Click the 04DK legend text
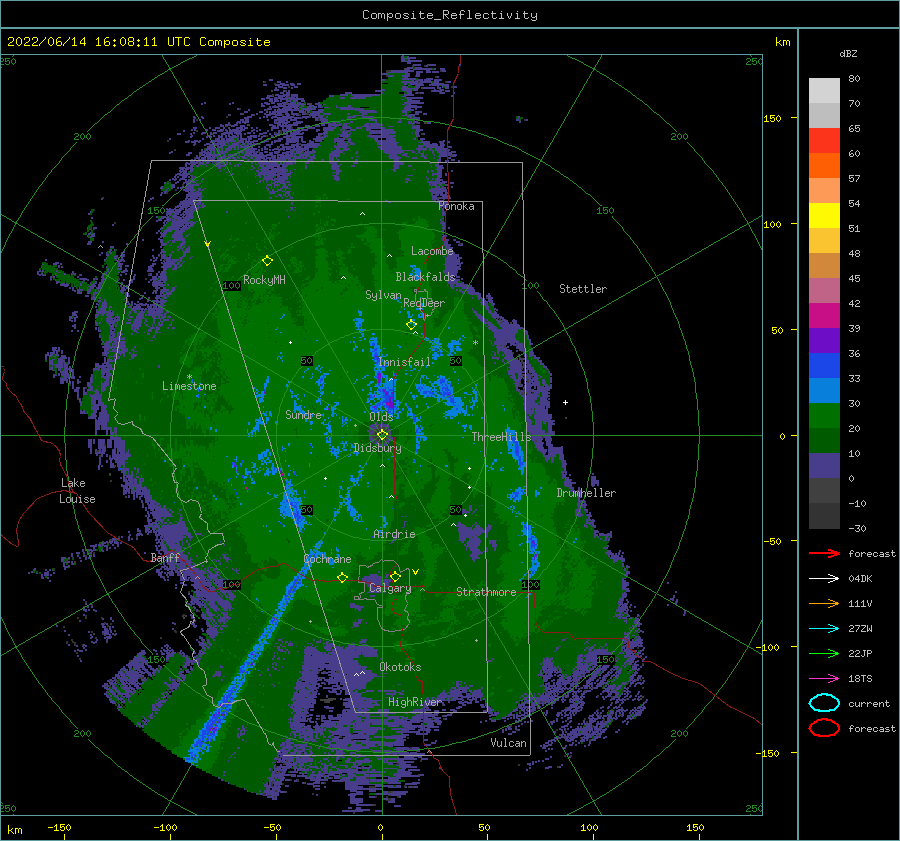This screenshot has height=841, width=900. pos(860,578)
